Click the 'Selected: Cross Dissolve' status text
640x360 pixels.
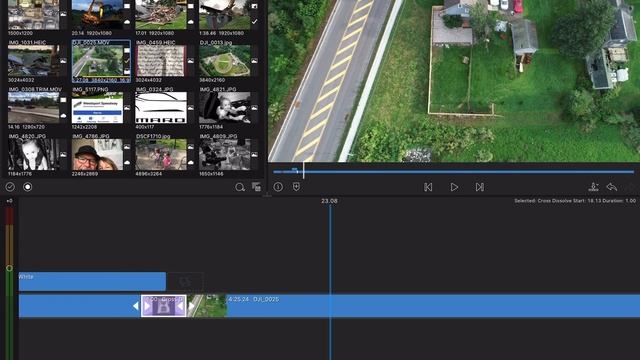point(575,201)
